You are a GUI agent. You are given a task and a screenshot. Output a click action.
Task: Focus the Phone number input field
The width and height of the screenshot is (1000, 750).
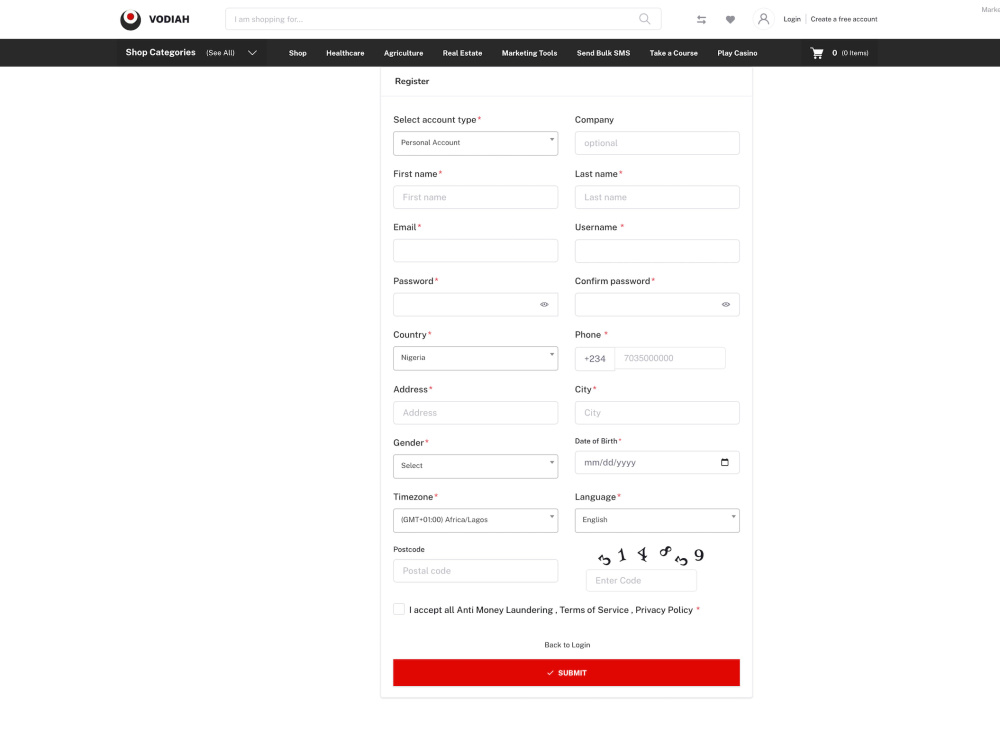[670, 358]
